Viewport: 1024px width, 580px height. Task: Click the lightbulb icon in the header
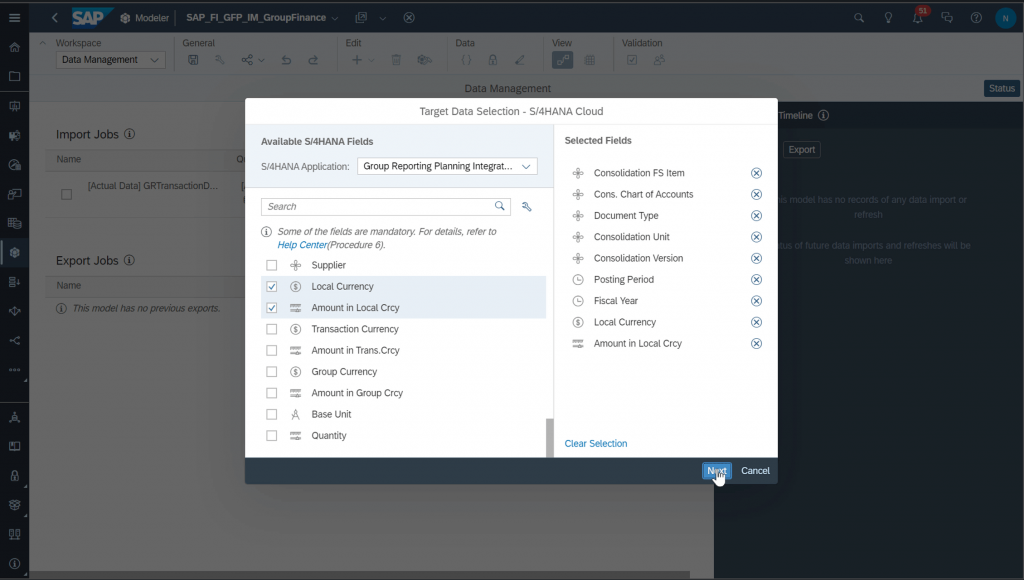pyautogui.click(x=888, y=18)
